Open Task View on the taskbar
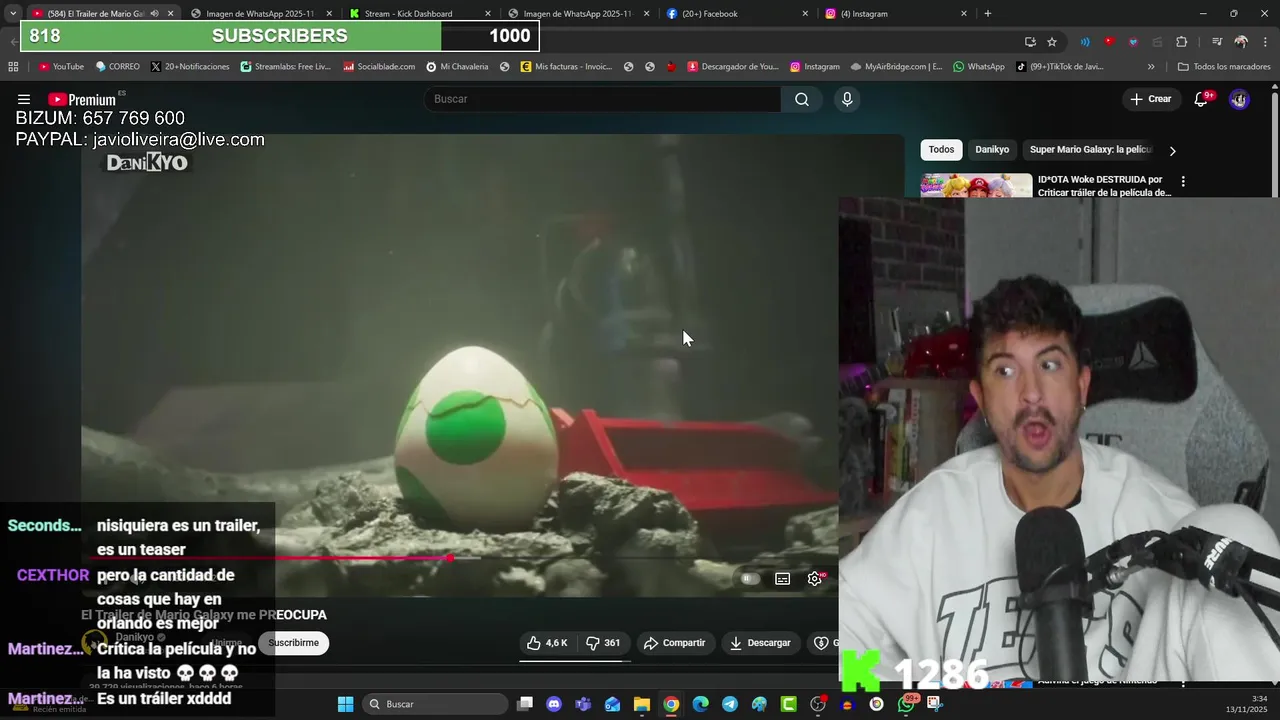The height and width of the screenshot is (720, 1280). click(x=525, y=704)
